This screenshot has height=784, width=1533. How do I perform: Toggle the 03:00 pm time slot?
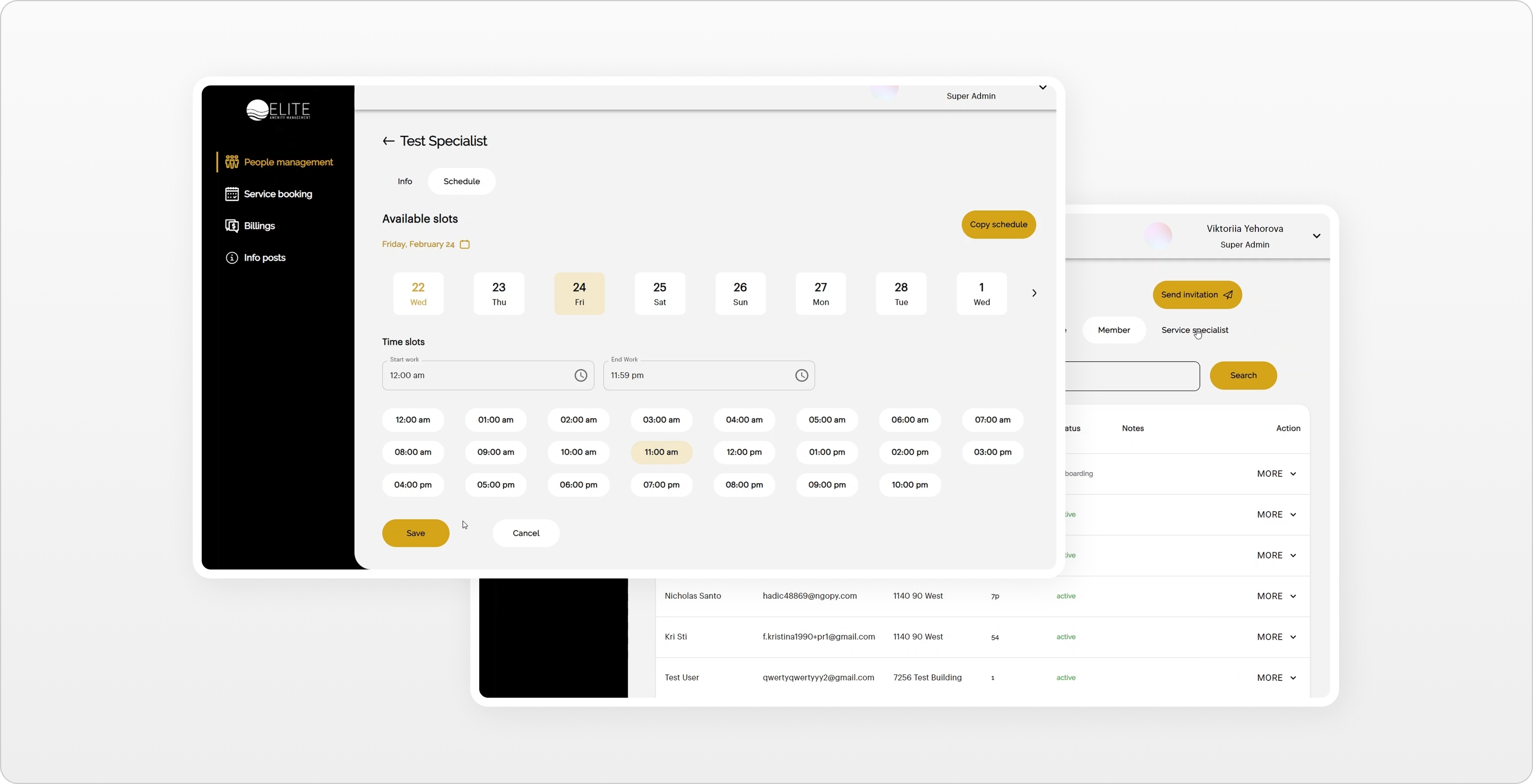pyautogui.click(x=993, y=452)
